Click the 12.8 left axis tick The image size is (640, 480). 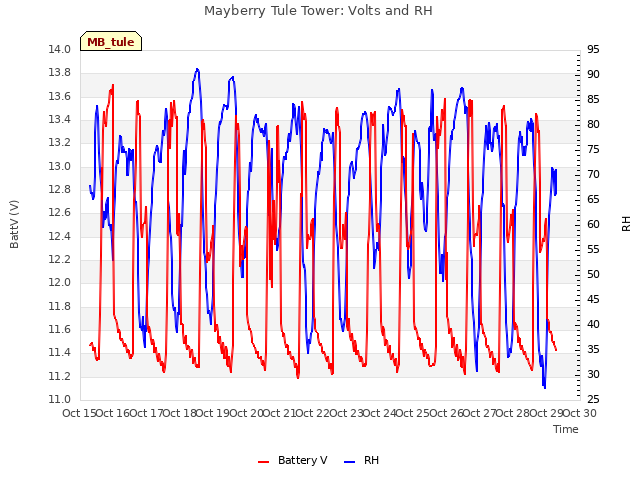coord(60,189)
